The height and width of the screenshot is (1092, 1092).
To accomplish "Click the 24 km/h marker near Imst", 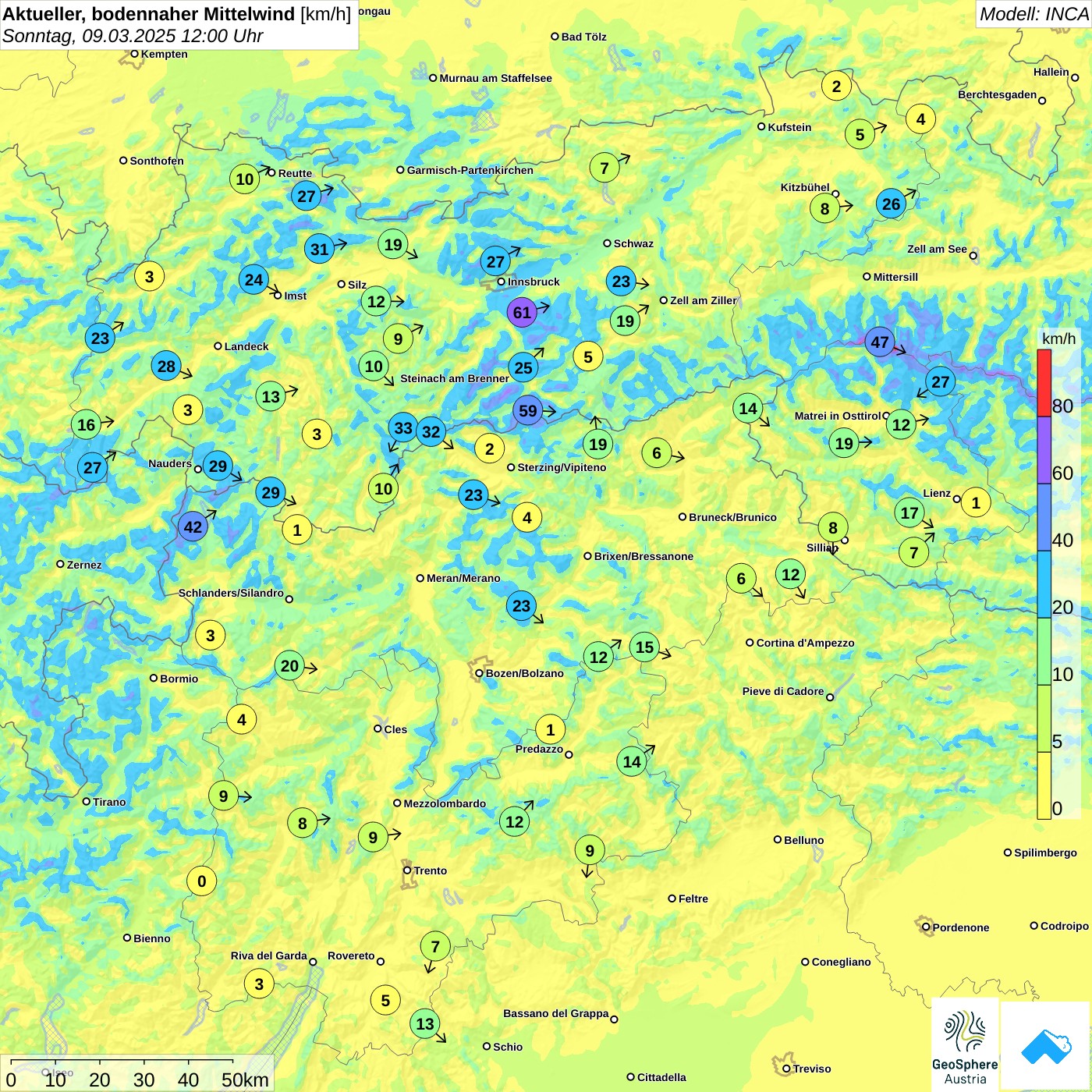I will coord(253,280).
